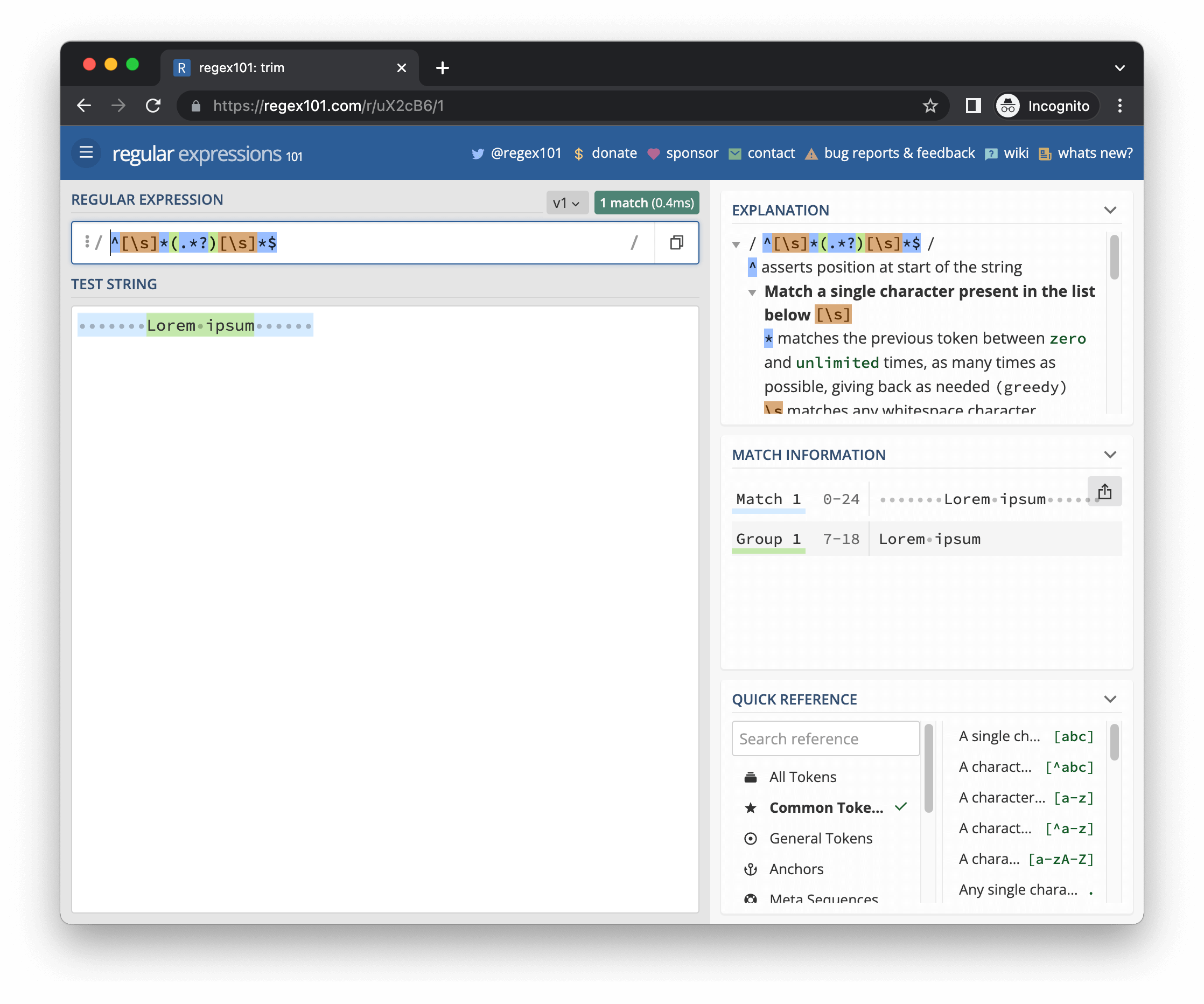
Task: Copy regex to clipboard icon
Action: click(676, 242)
